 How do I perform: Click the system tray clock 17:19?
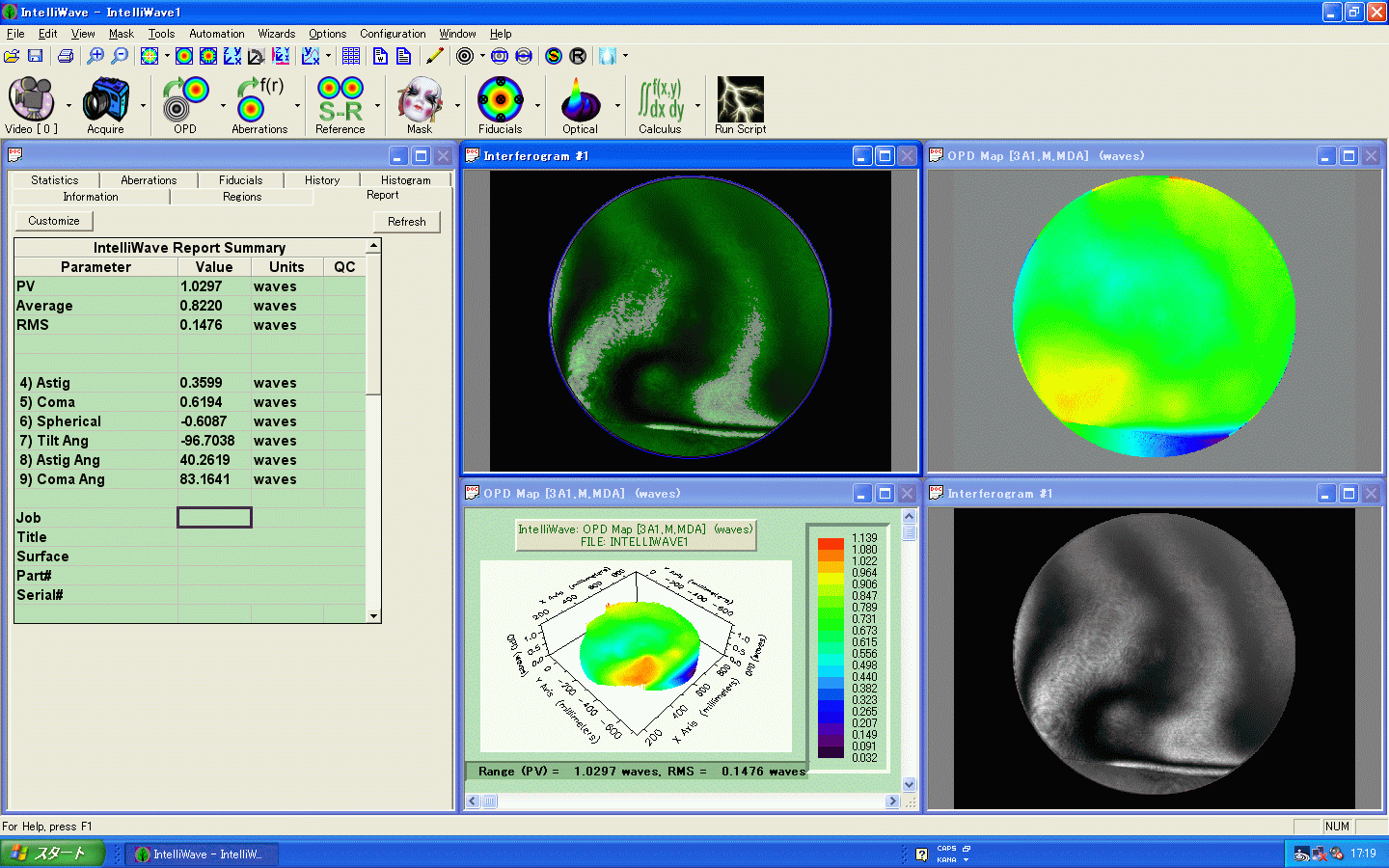coord(1363,854)
